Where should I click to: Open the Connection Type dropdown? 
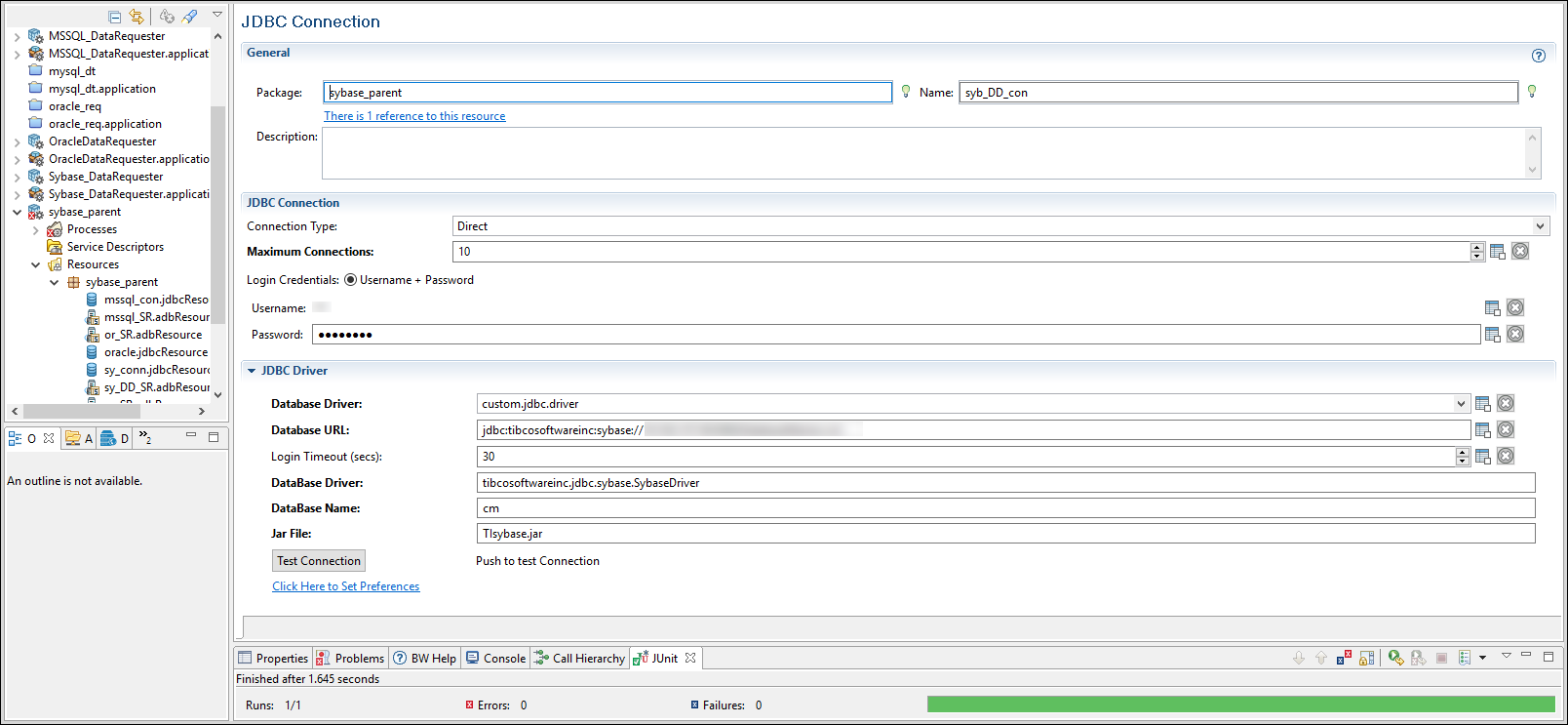point(1540,226)
